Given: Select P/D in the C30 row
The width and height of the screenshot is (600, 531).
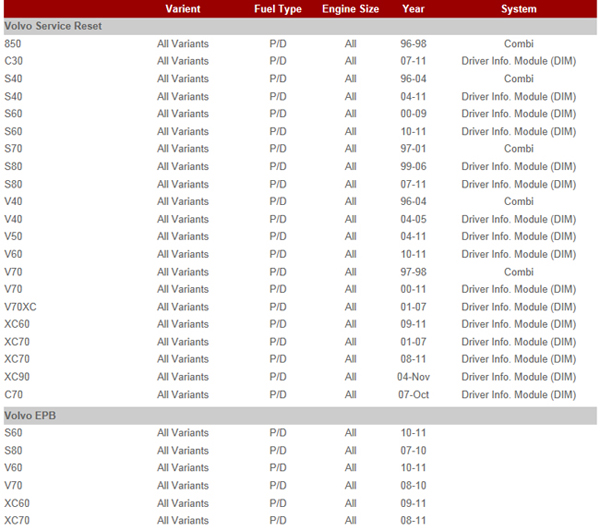Looking at the screenshot, I should click(278, 61).
